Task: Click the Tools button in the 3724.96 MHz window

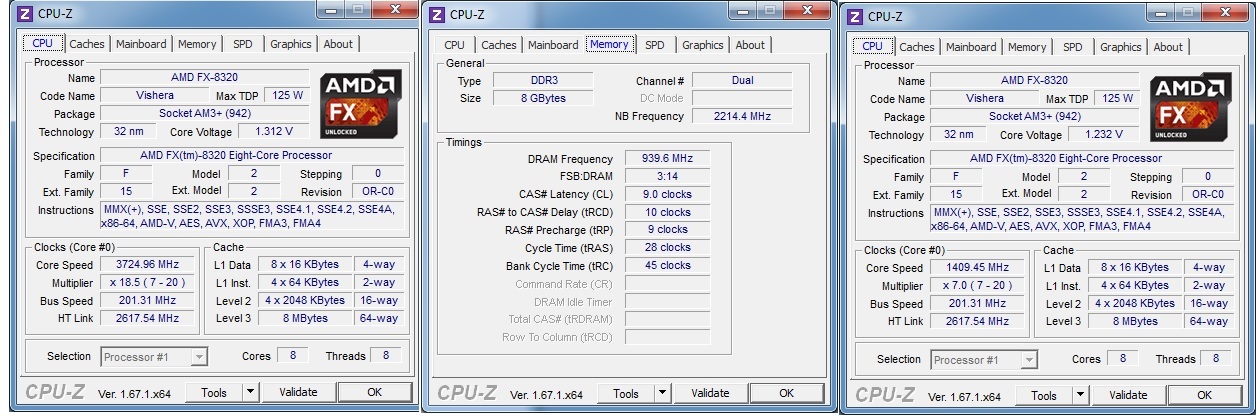Action: pos(214,393)
